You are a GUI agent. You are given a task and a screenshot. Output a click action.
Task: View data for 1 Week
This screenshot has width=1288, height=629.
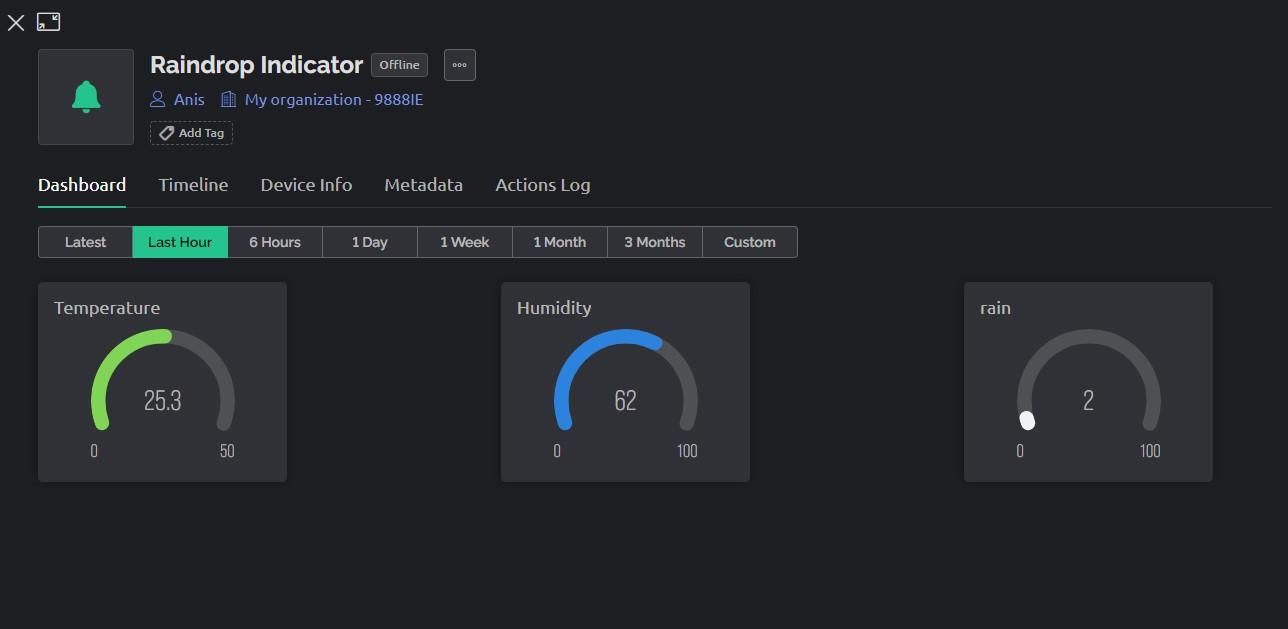(464, 241)
